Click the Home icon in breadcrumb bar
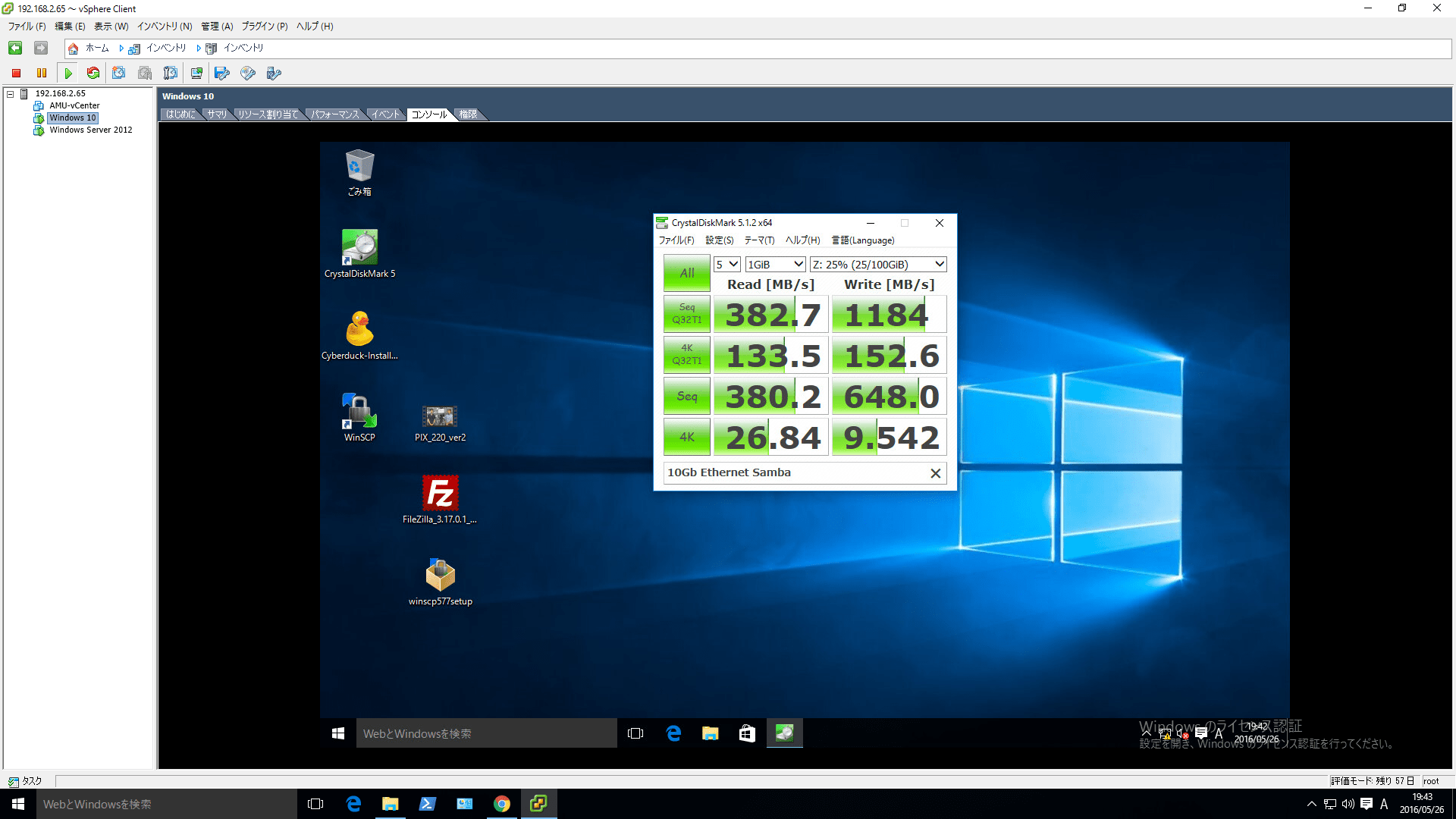The image size is (1456, 819). (x=74, y=49)
